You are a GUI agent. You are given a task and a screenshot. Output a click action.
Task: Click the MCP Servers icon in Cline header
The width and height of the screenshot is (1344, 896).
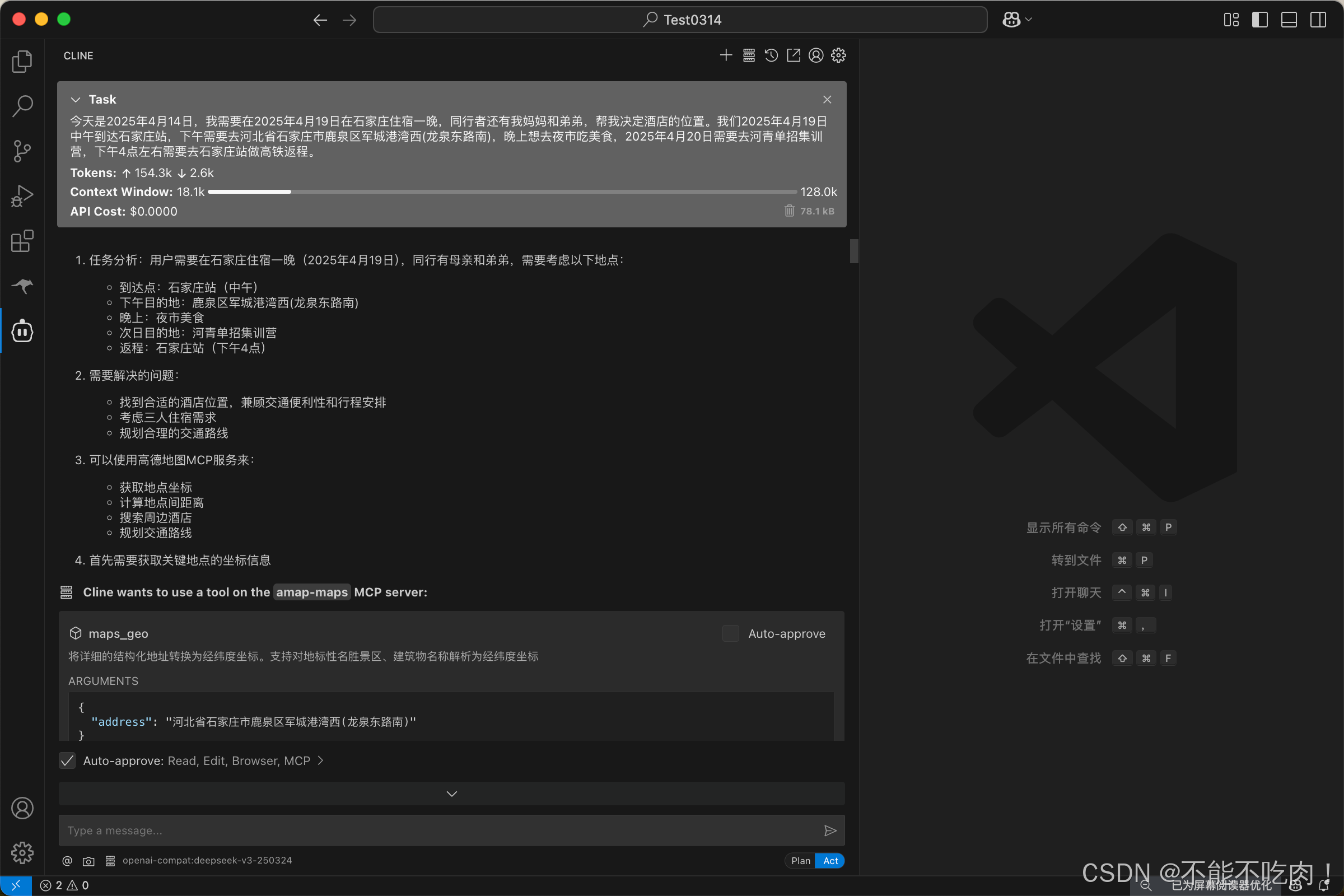pyautogui.click(x=749, y=55)
